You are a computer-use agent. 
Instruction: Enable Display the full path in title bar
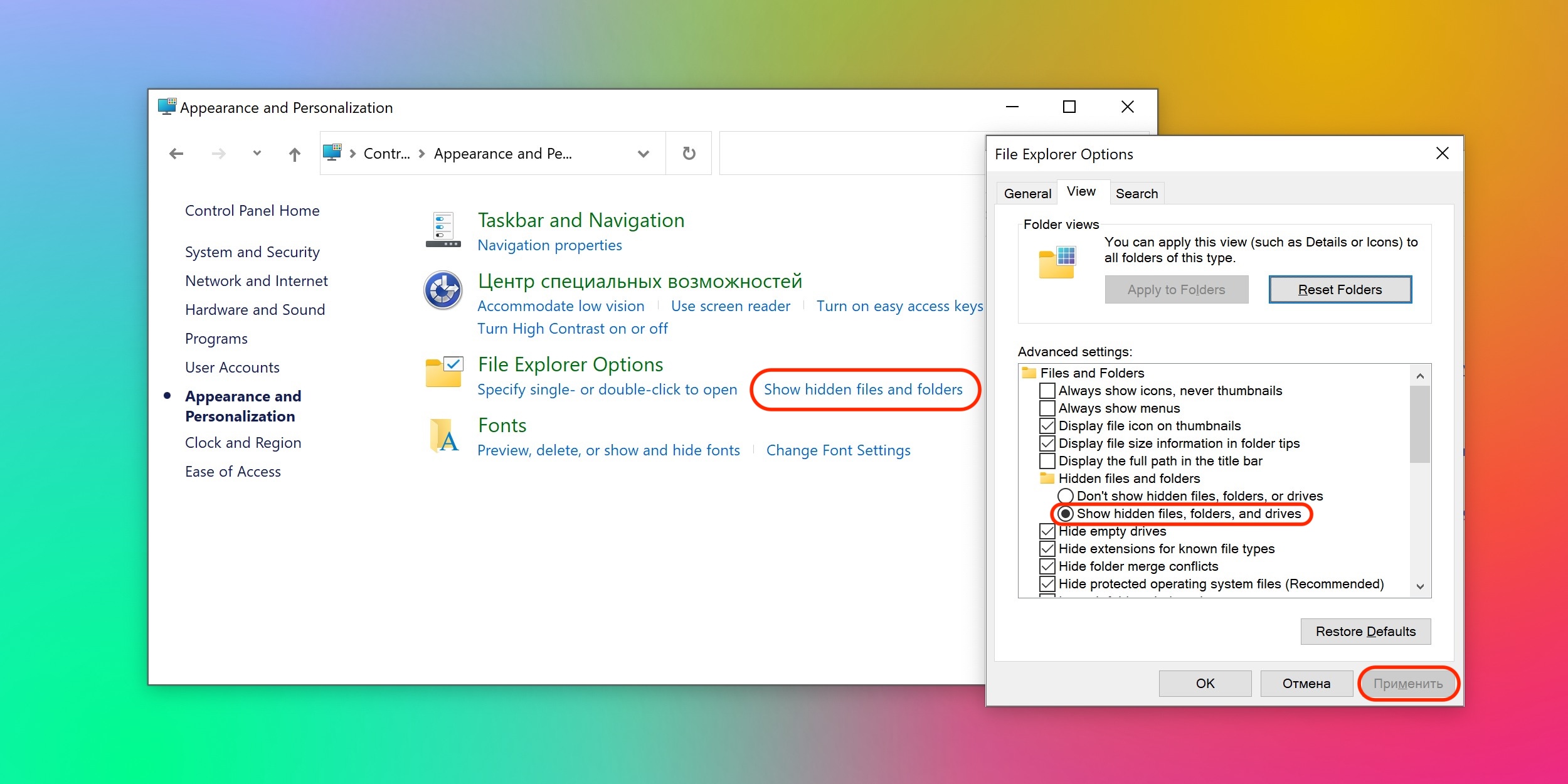click(1047, 461)
